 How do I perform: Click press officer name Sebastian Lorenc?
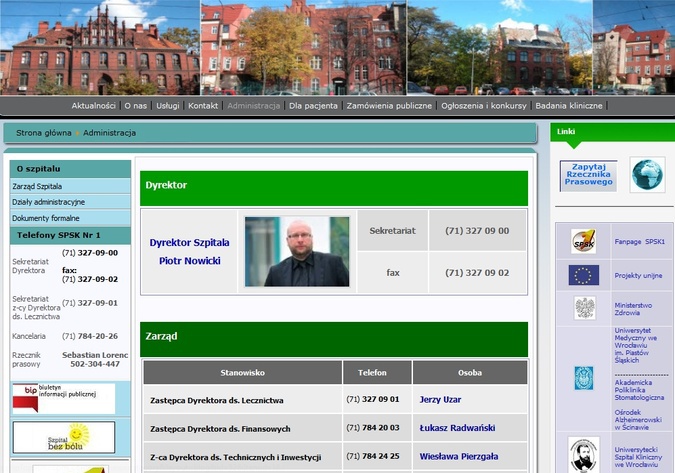[95, 355]
